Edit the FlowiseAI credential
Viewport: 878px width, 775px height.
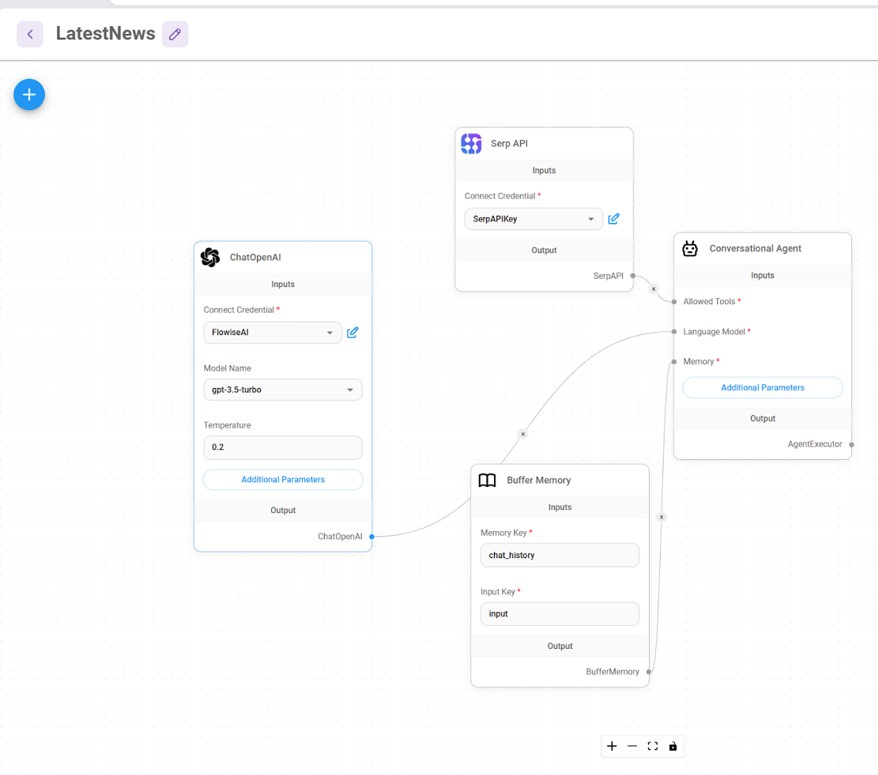click(x=352, y=333)
